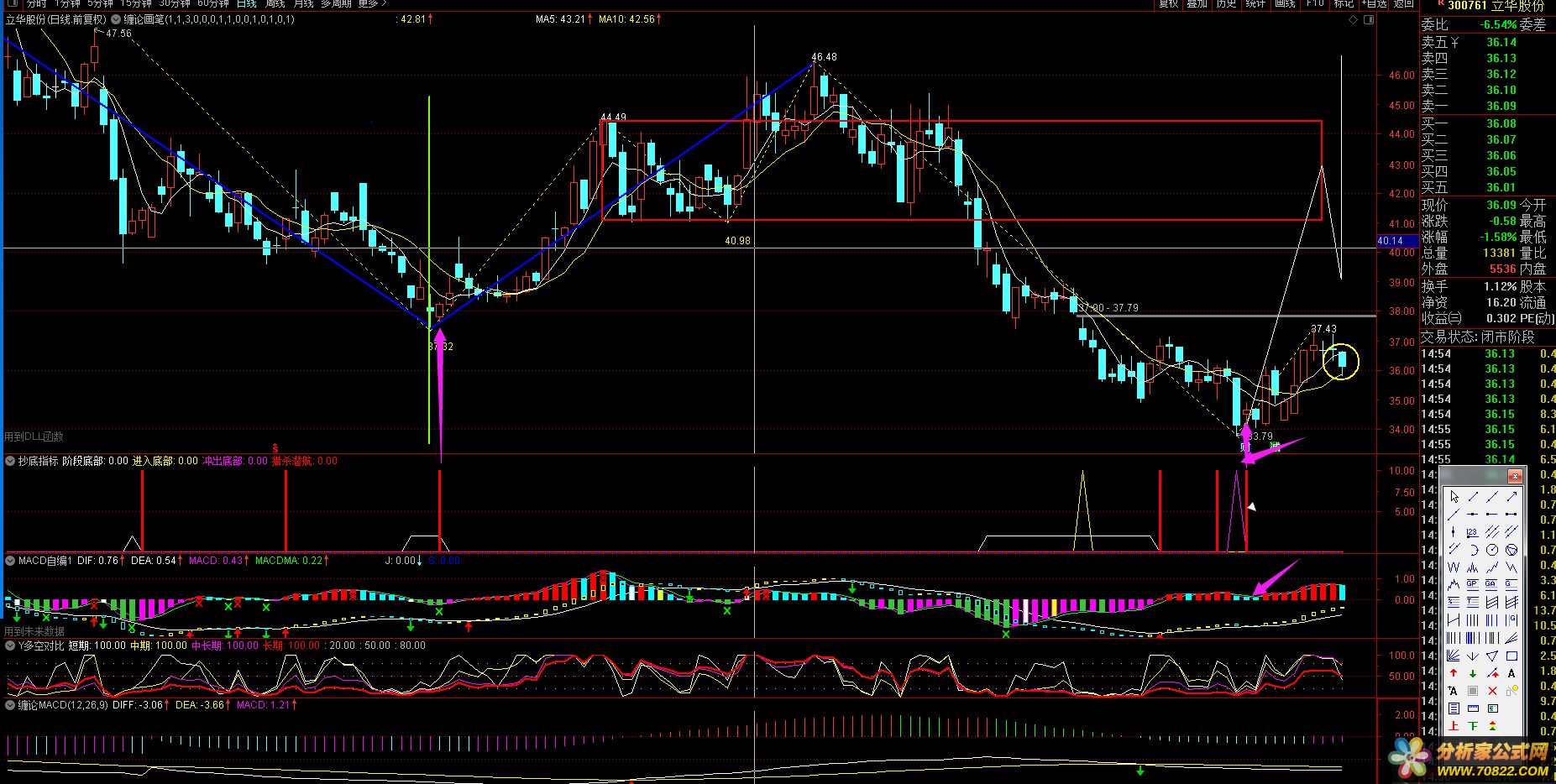Click the red X delete drawing tool
The image size is (1556, 784).
click(x=1492, y=691)
